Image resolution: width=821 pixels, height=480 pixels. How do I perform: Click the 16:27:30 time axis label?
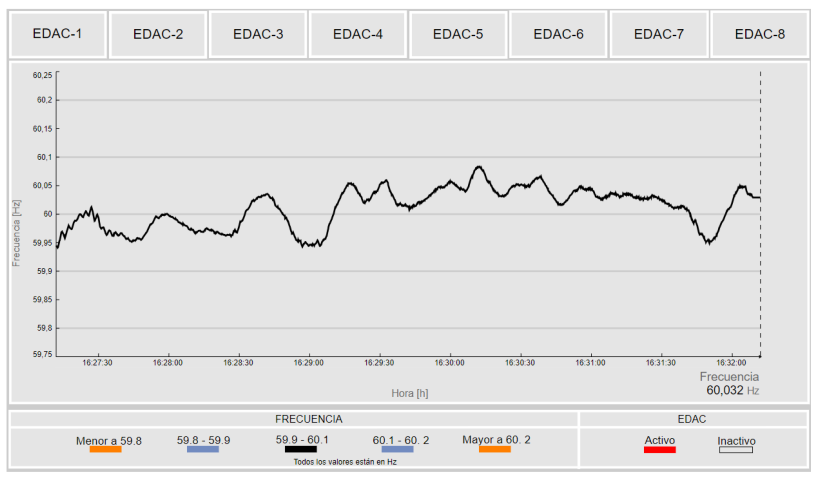click(x=97, y=363)
